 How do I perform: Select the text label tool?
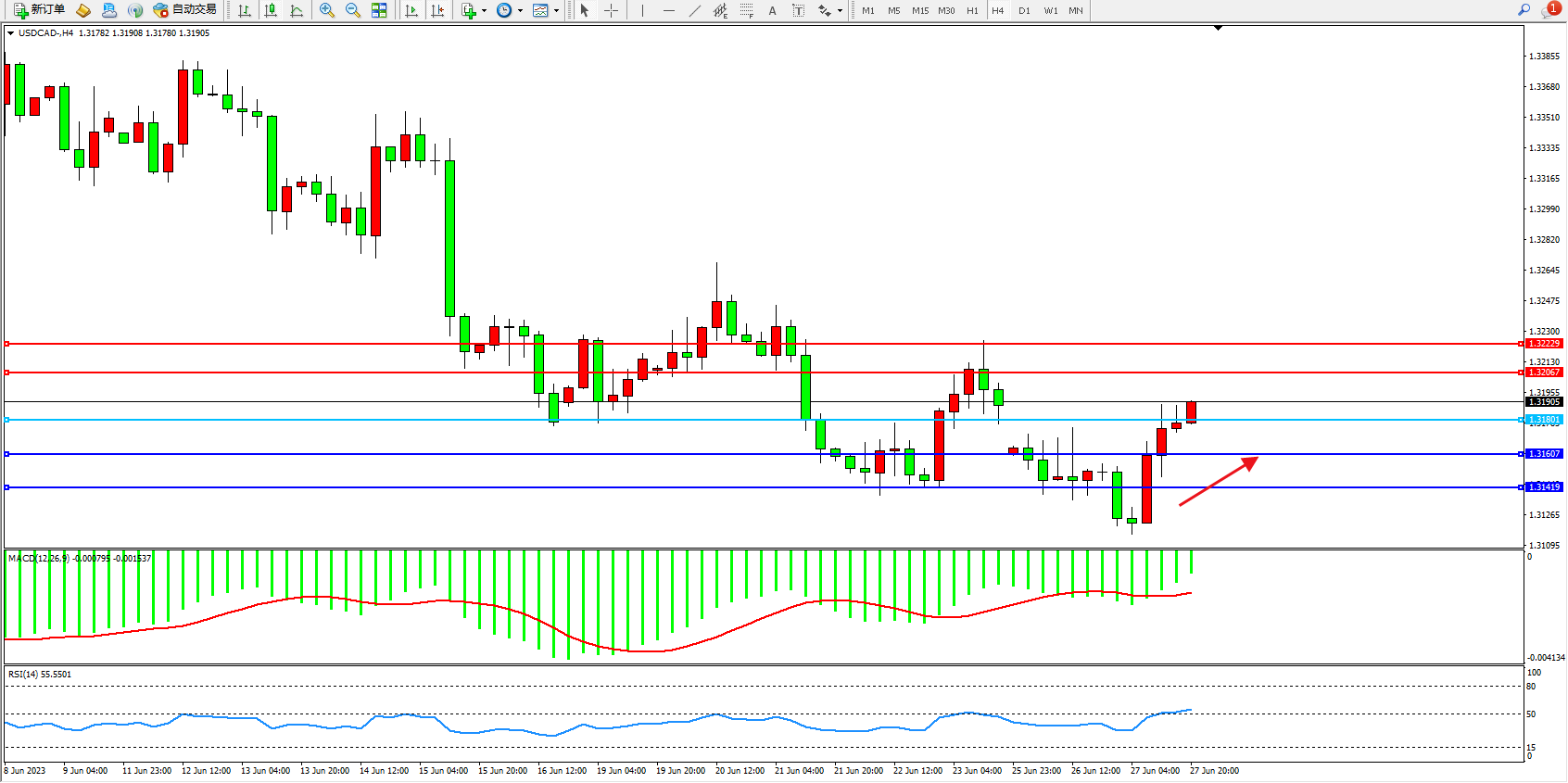coord(798,10)
